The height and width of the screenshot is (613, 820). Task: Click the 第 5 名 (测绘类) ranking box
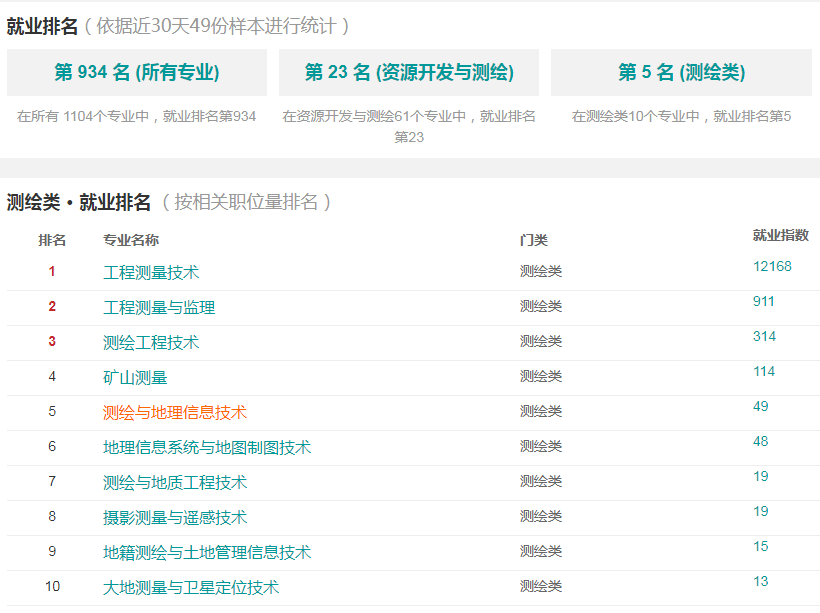681,72
